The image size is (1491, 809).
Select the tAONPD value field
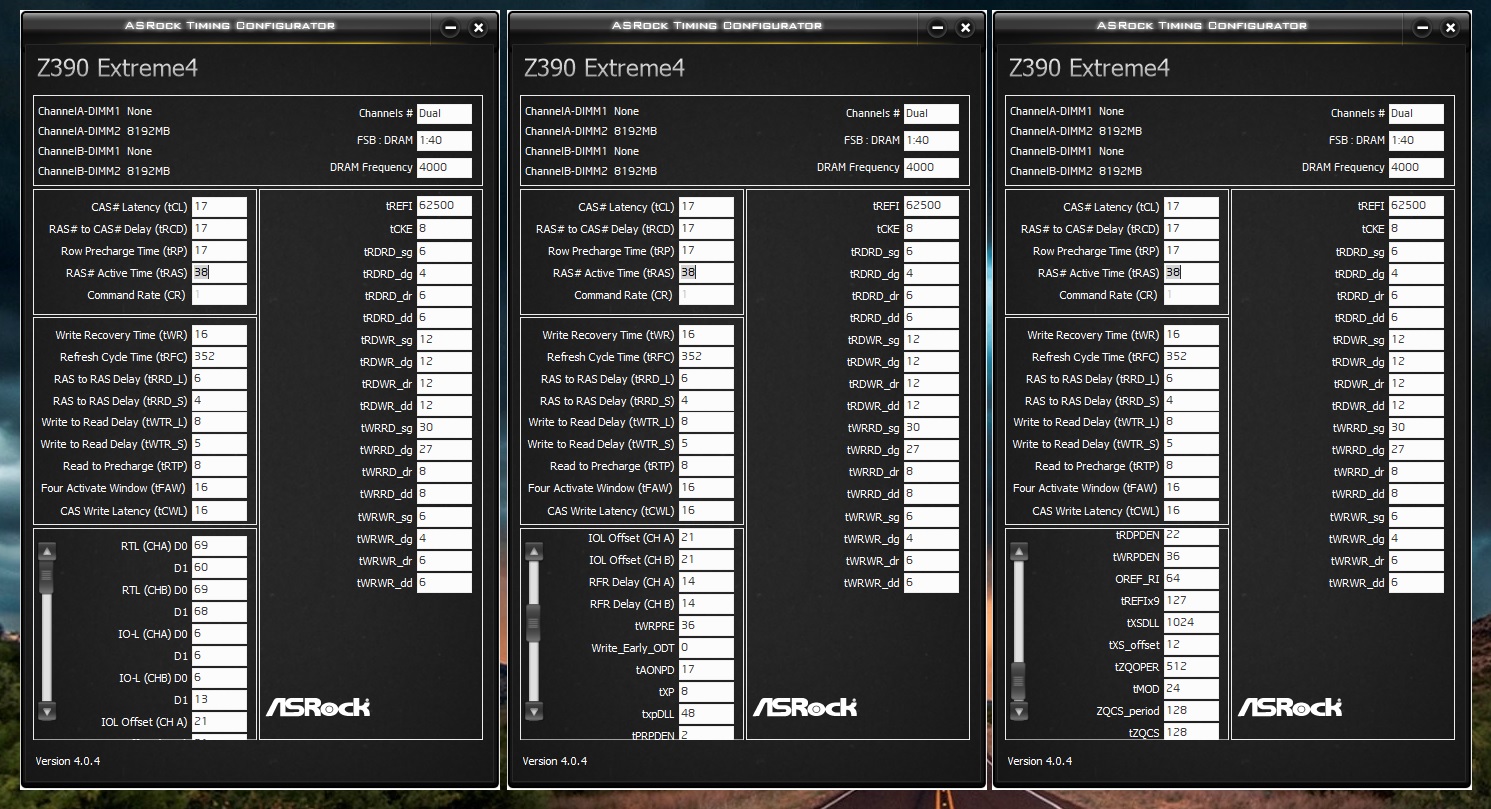tap(706, 670)
